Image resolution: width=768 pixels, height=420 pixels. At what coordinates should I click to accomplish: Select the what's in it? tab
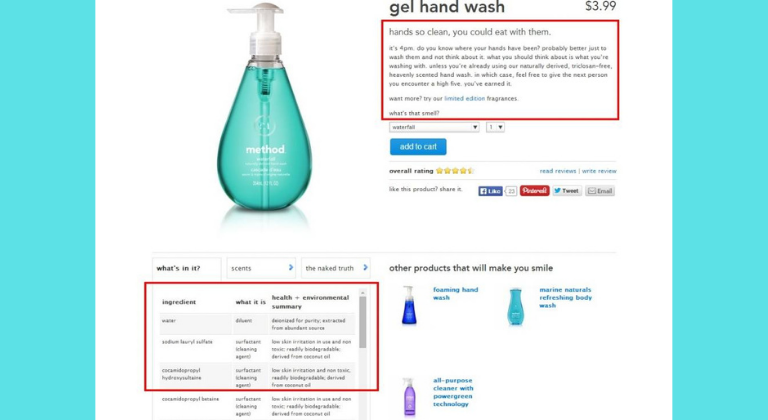[187, 268]
